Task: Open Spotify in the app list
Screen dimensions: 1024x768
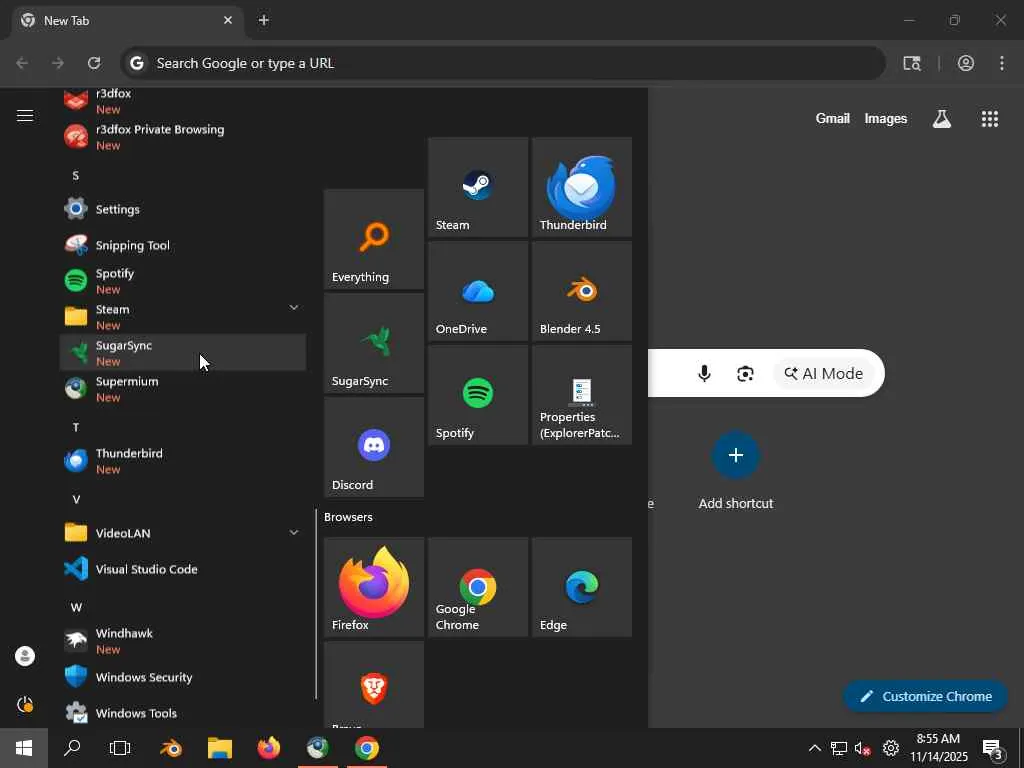Action: point(183,281)
